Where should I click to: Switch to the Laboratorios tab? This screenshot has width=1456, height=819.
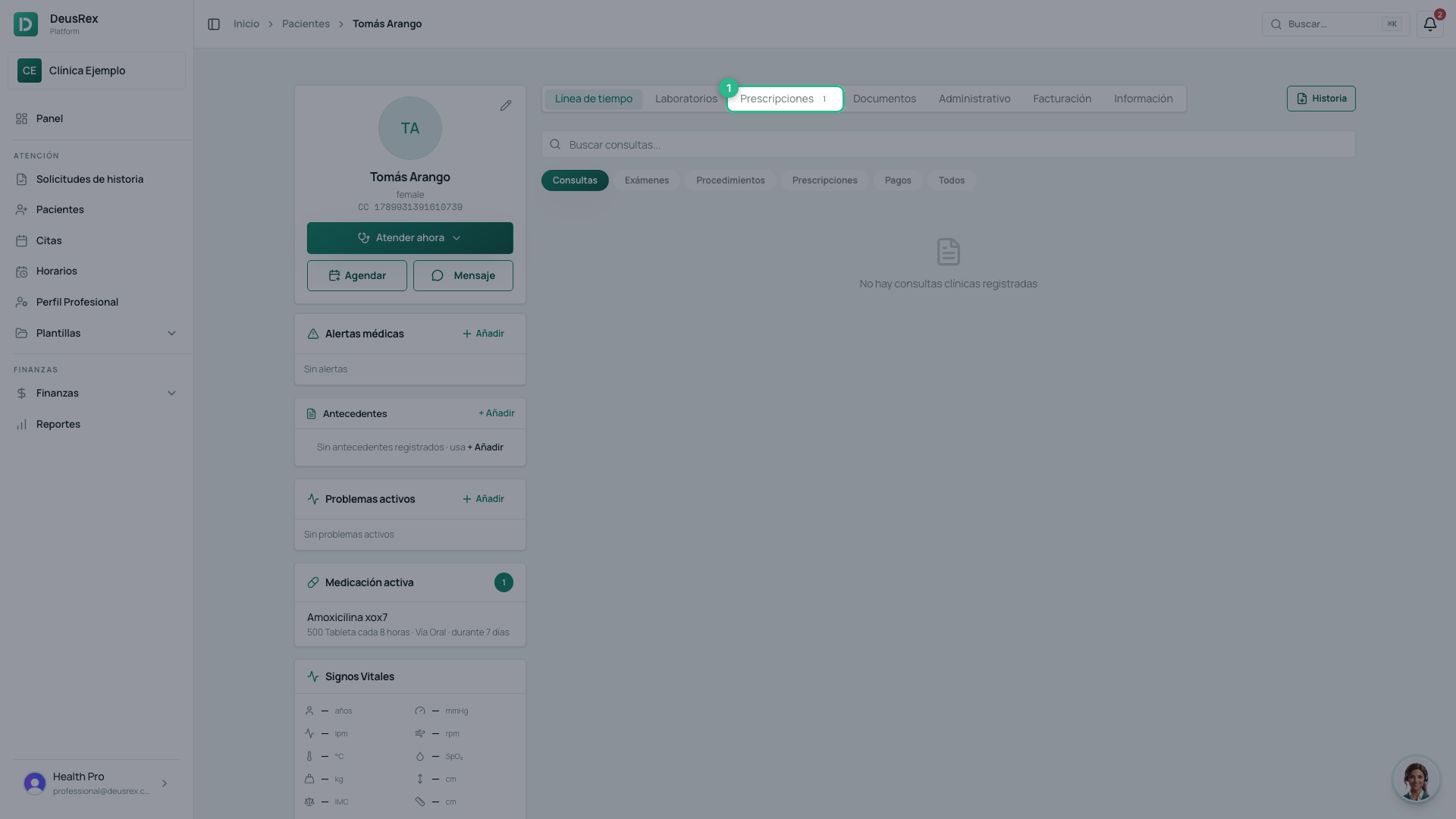point(686,99)
